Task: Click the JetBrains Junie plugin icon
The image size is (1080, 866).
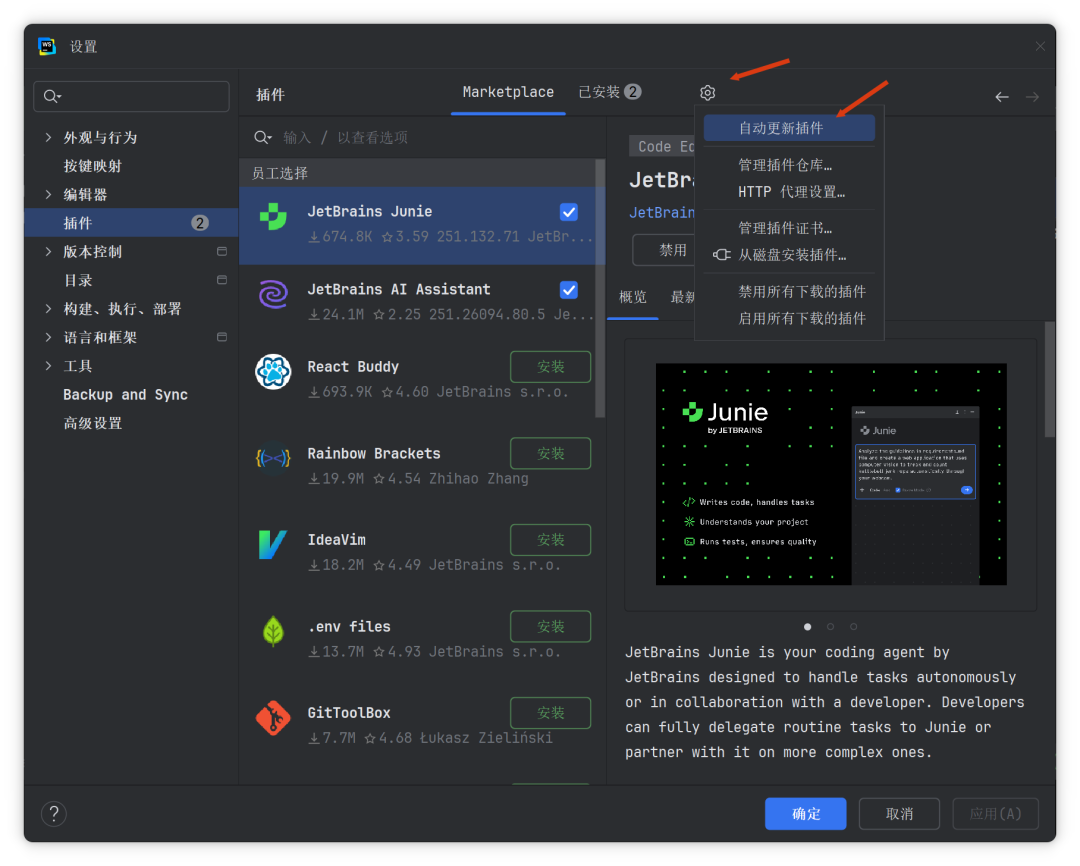Action: pos(273,212)
